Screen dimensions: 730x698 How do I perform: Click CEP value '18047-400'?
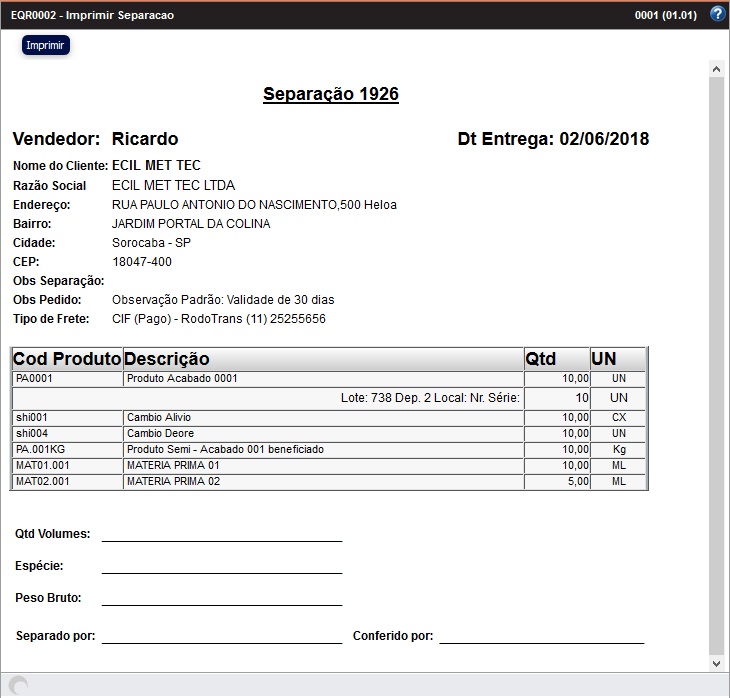[142, 262]
